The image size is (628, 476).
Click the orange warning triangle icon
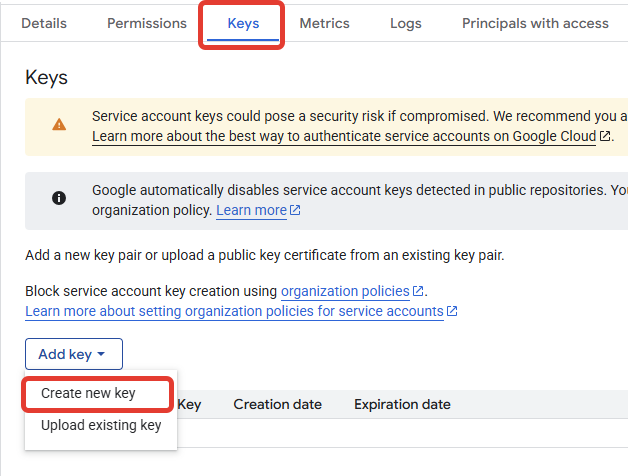click(59, 125)
